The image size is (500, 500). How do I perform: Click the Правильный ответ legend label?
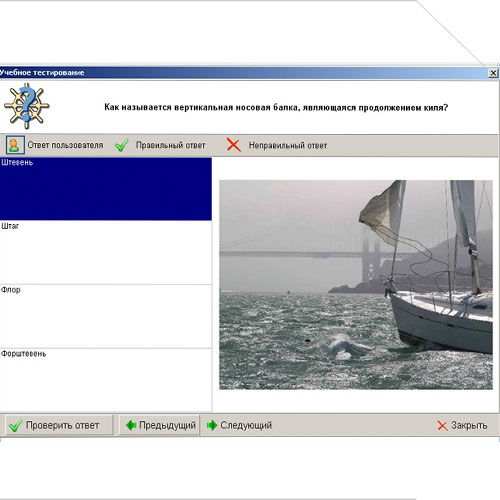pos(170,145)
